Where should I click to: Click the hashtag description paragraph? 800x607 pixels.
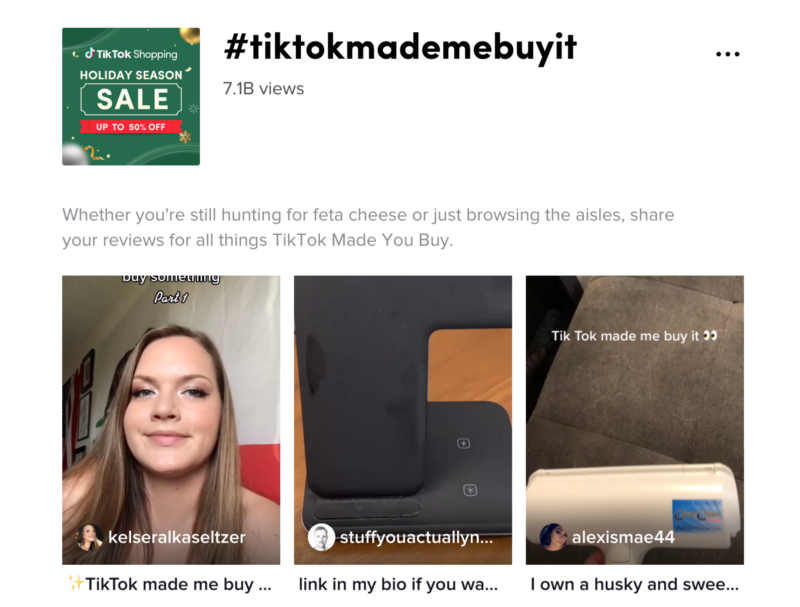[368, 227]
